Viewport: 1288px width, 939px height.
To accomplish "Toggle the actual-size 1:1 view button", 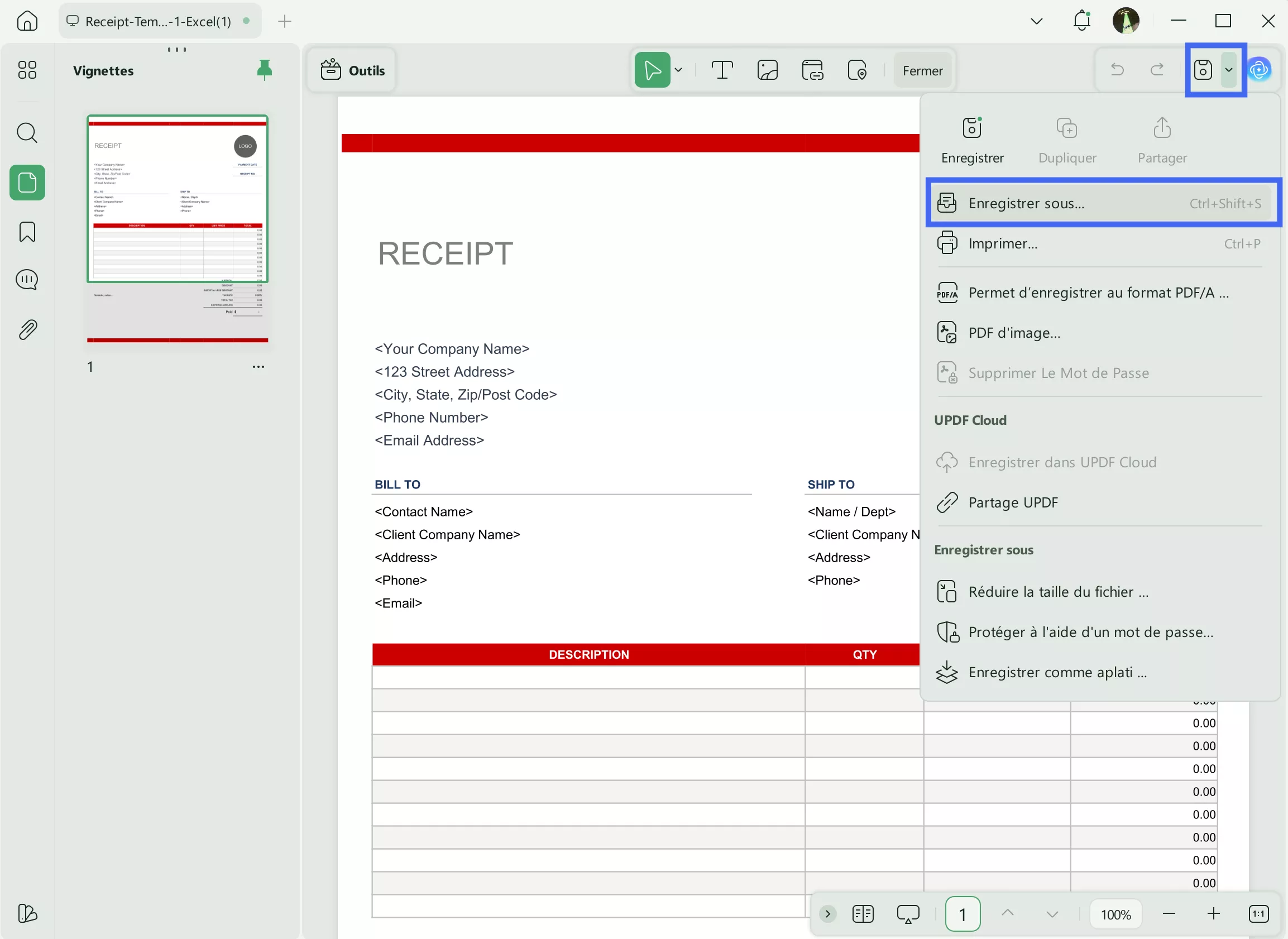I will tap(1258, 914).
